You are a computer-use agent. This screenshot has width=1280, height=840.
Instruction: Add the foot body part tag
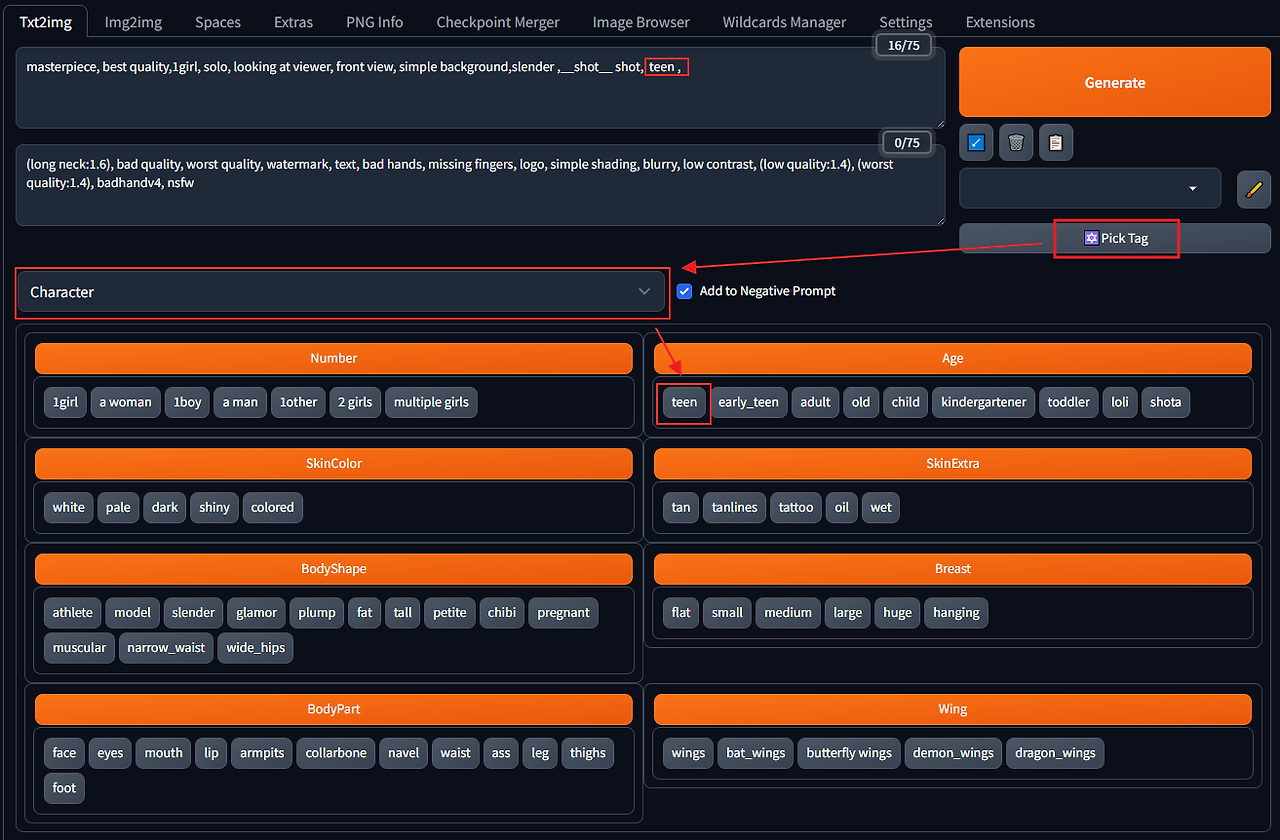pos(65,788)
